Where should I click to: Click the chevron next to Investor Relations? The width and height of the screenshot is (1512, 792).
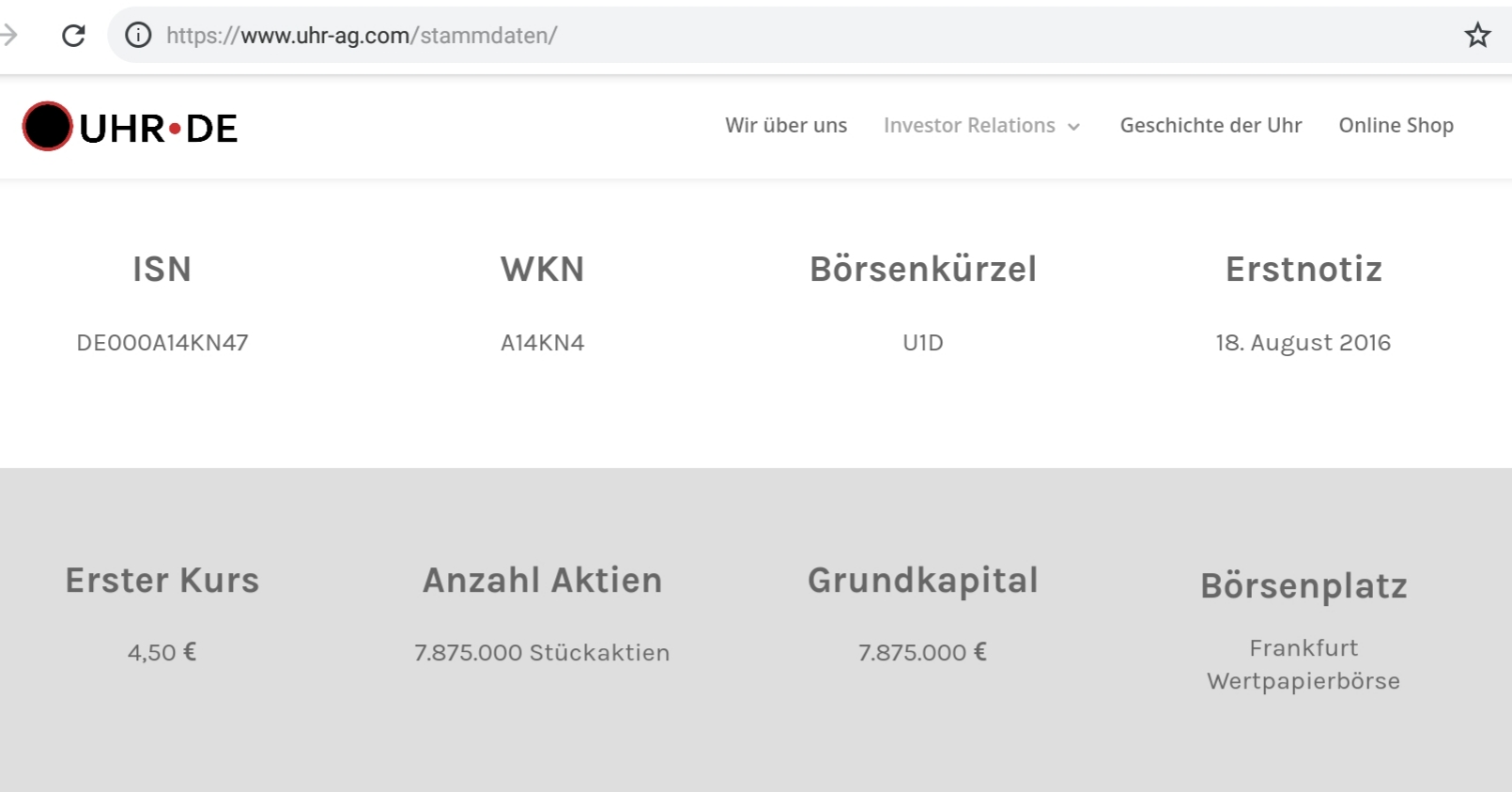click(1074, 126)
